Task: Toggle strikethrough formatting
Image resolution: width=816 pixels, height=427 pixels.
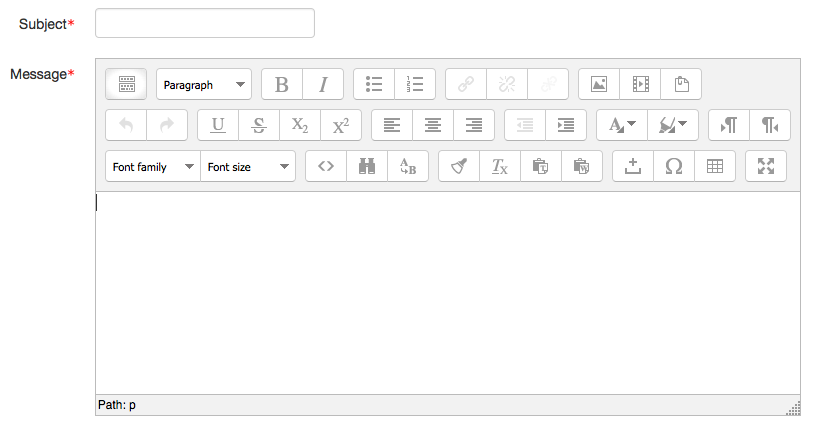Action: coord(259,125)
